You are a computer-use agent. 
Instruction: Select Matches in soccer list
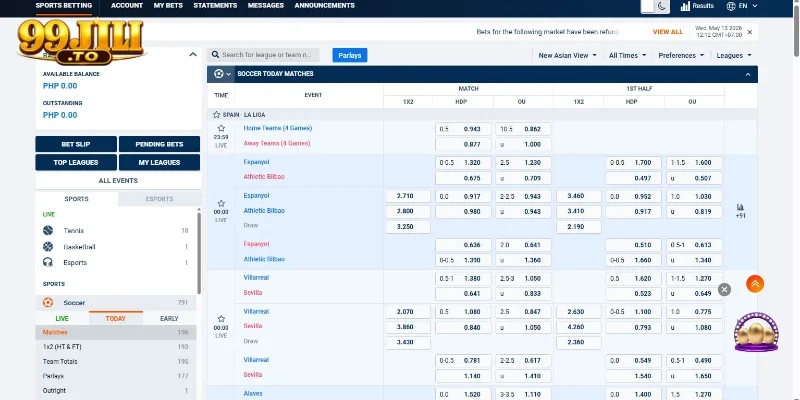click(x=116, y=333)
